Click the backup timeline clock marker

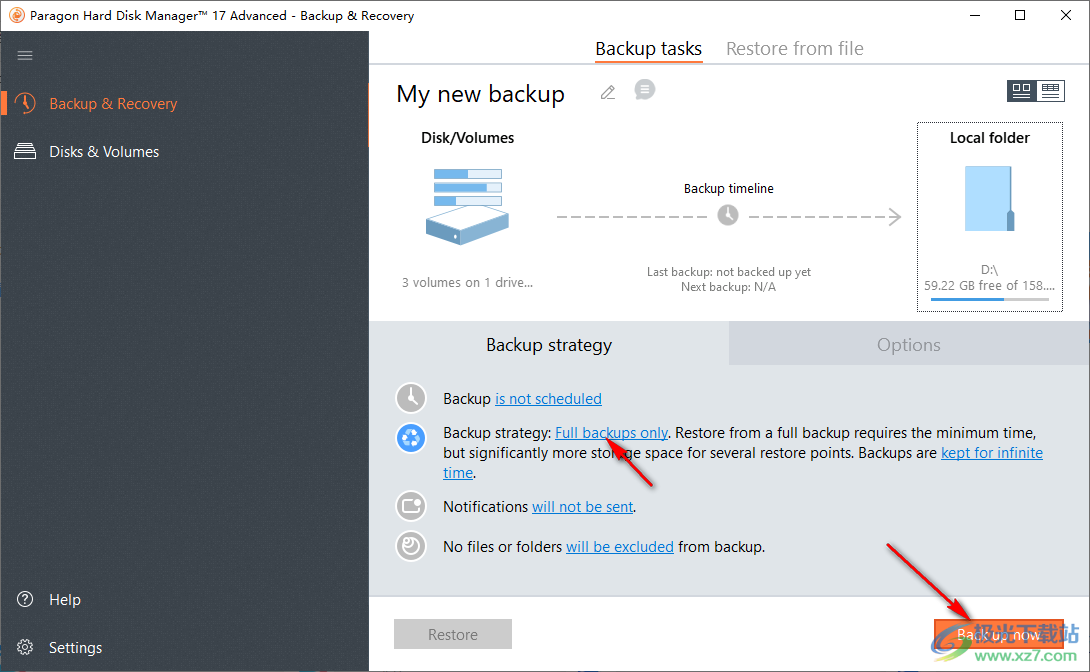728,215
